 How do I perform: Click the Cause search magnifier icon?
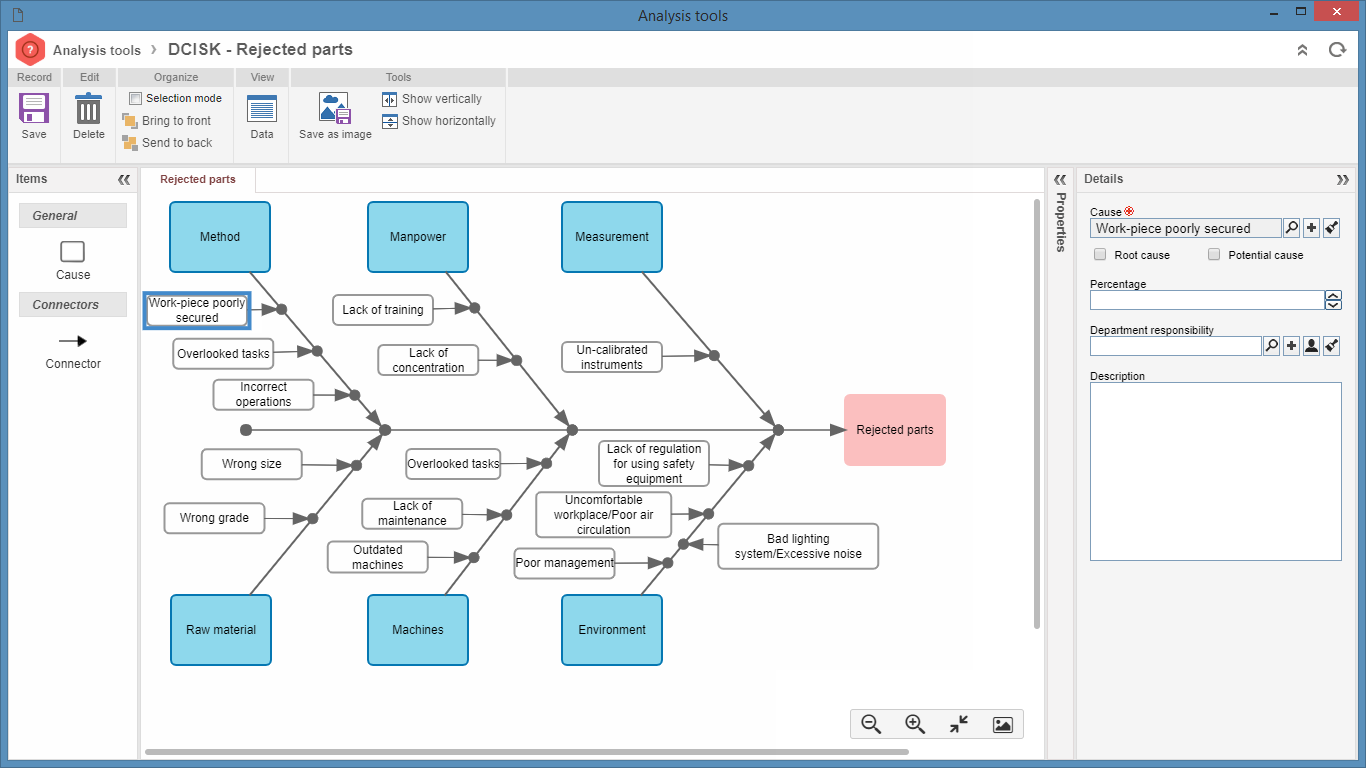[1292, 228]
